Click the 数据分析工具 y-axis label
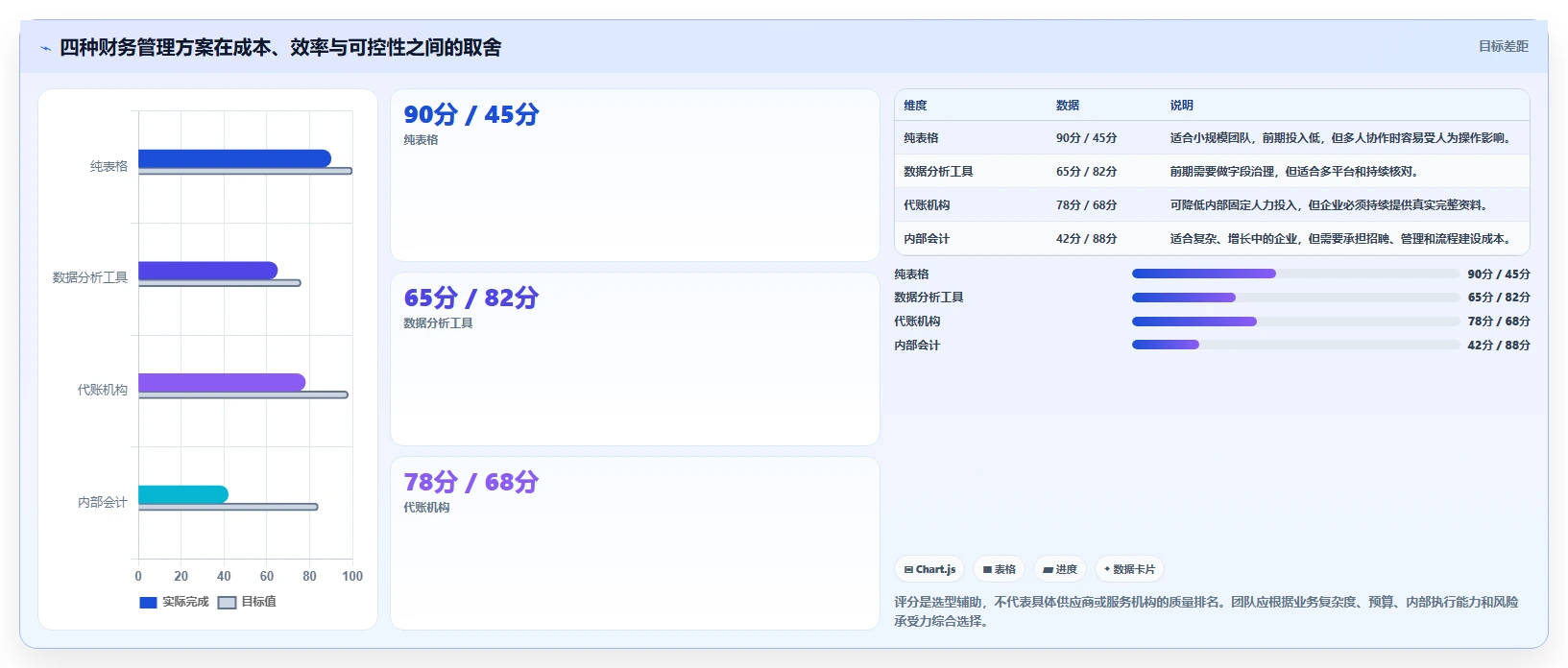 90,277
